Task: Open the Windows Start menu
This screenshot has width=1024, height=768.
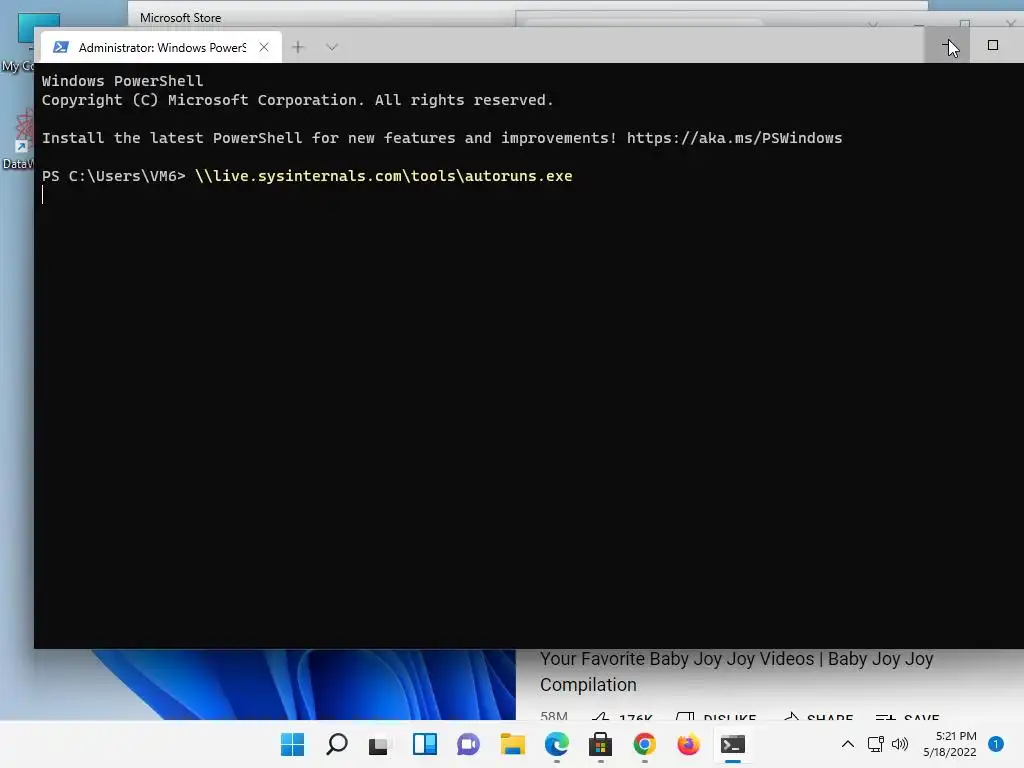Action: [292, 744]
